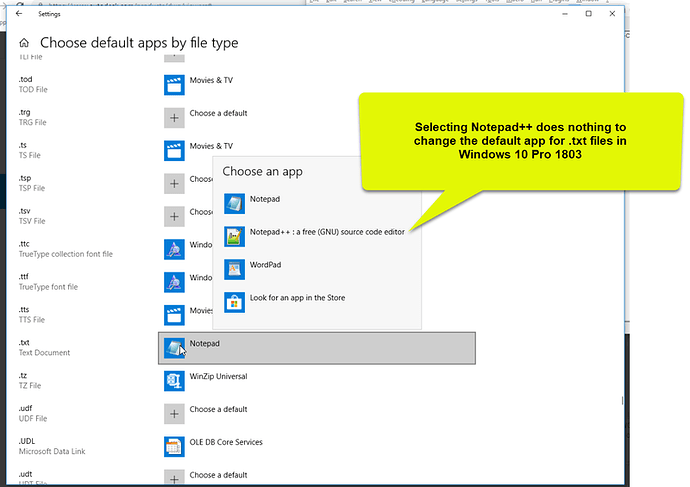Go back using the Settings back arrow
The height and width of the screenshot is (487, 690).
pyautogui.click(x=19, y=14)
